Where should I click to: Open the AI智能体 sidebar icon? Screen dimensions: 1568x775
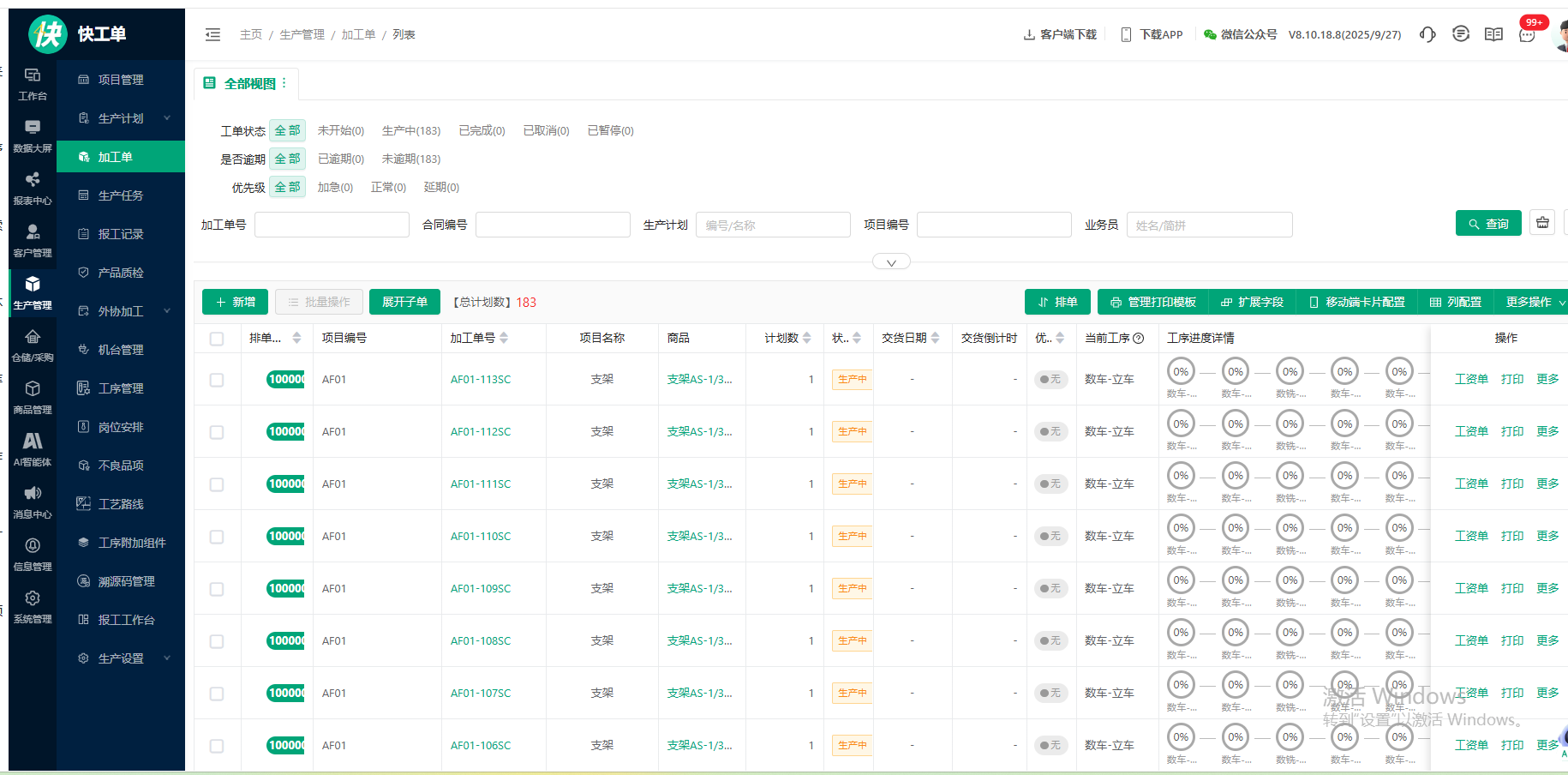33,449
